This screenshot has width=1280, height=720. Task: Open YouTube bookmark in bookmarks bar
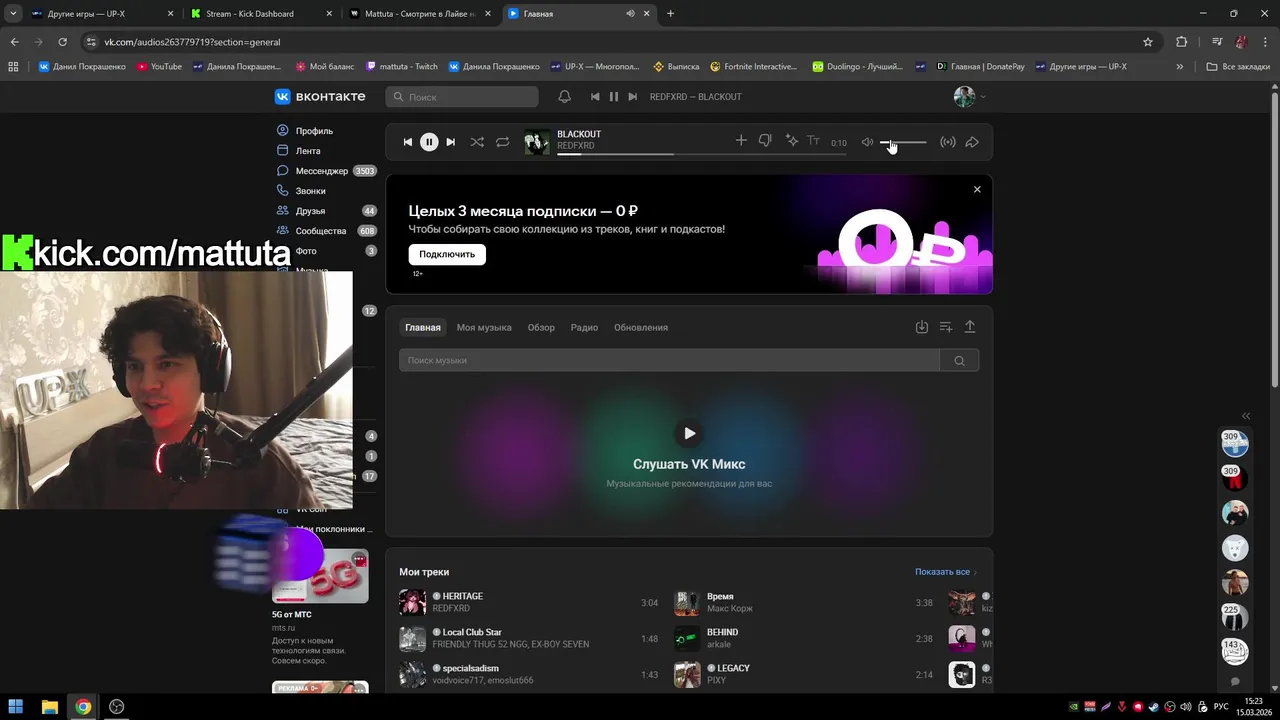[160, 67]
